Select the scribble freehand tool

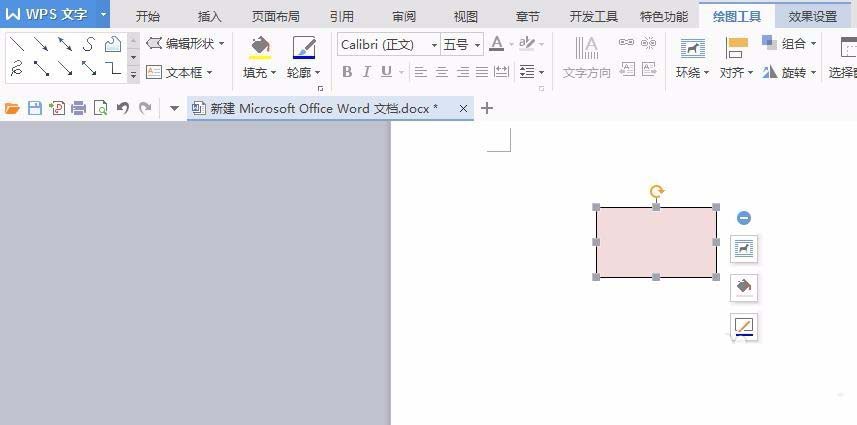pyautogui.click(x=17, y=68)
